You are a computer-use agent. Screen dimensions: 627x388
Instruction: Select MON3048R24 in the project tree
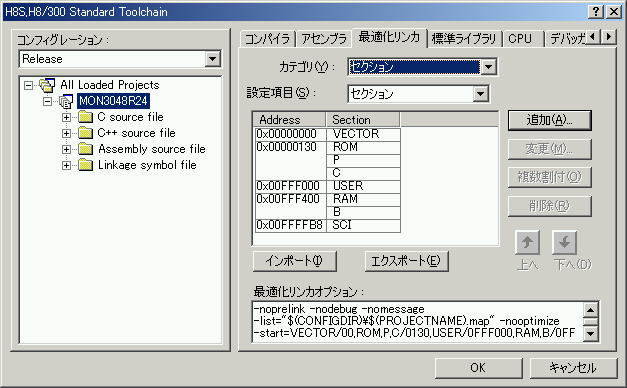click(113, 101)
